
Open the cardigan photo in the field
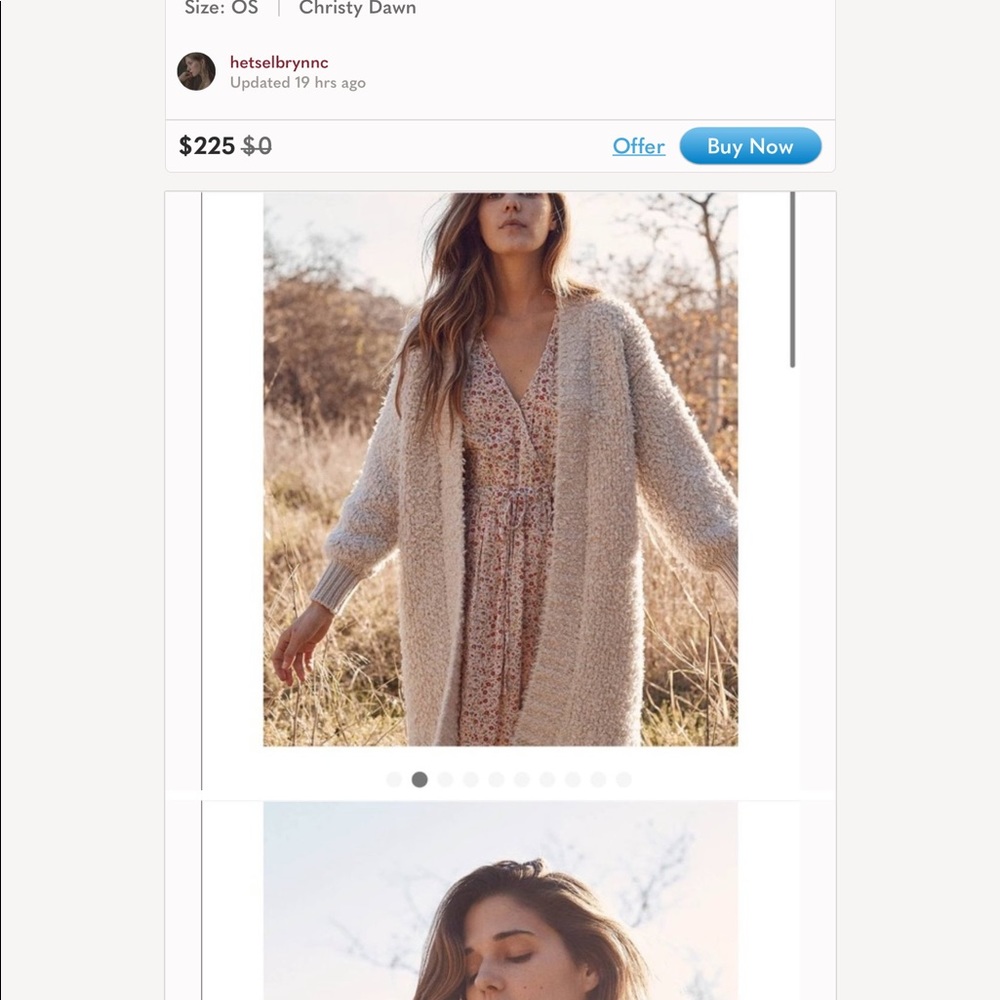point(500,470)
